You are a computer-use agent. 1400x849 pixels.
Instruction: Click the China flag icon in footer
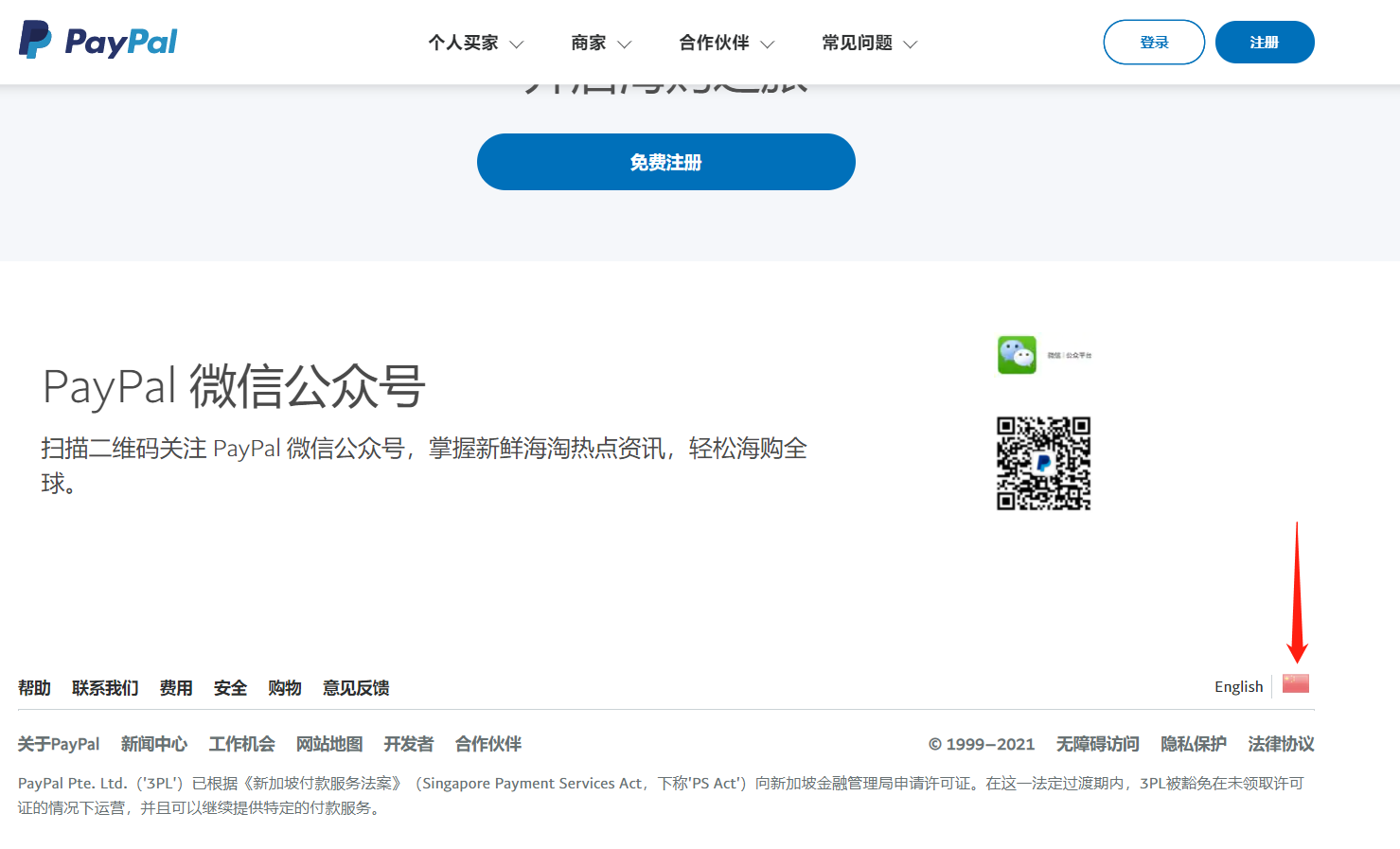coord(1295,683)
